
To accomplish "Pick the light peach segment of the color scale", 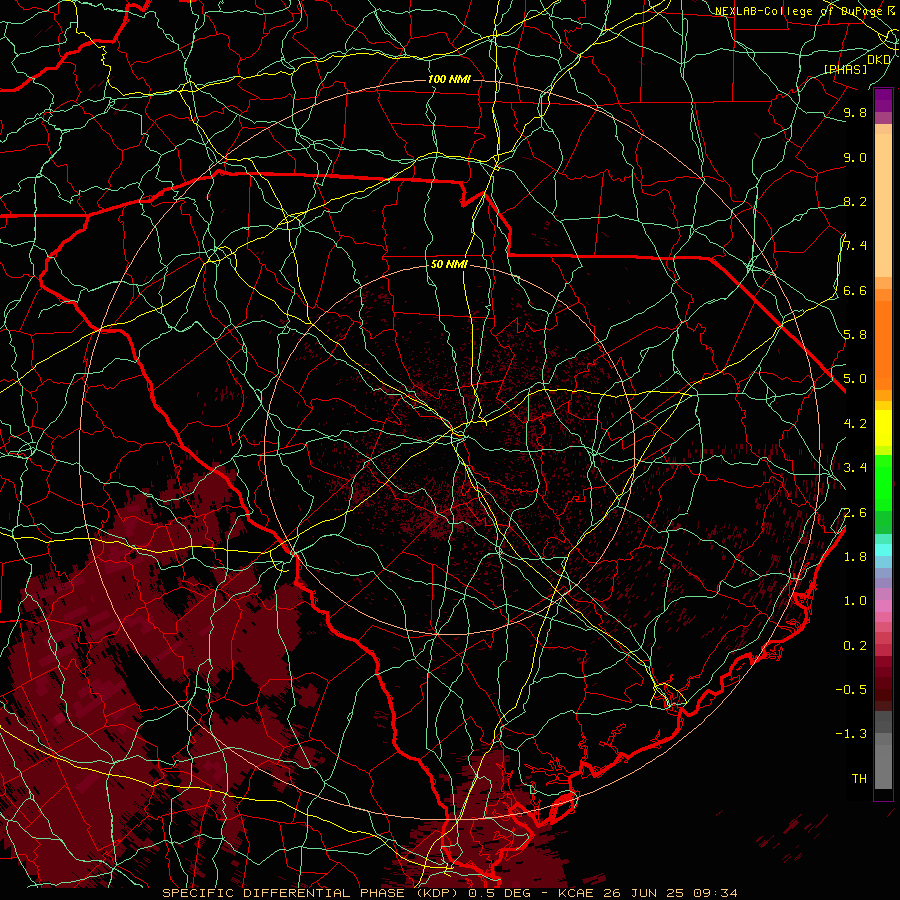I will [883, 207].
